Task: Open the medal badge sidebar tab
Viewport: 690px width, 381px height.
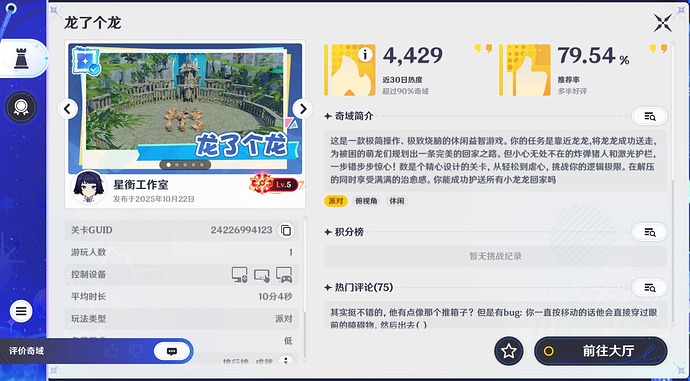Action: click(x=21, y=107)
